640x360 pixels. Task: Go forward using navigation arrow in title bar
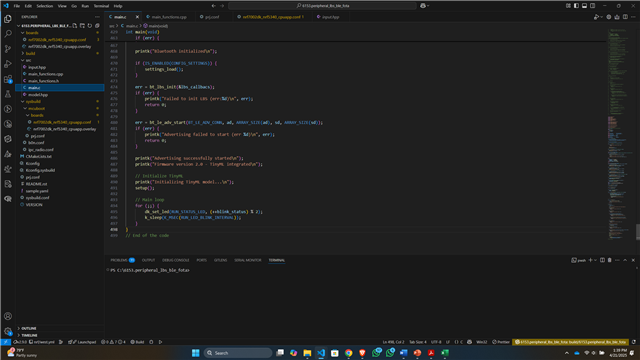click(x=222, y=6)
